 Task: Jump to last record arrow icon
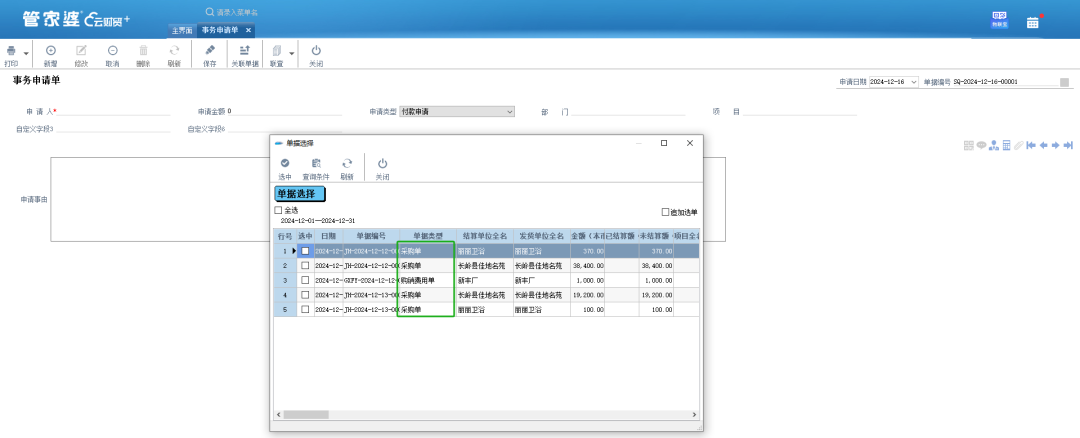[1068, 145]
